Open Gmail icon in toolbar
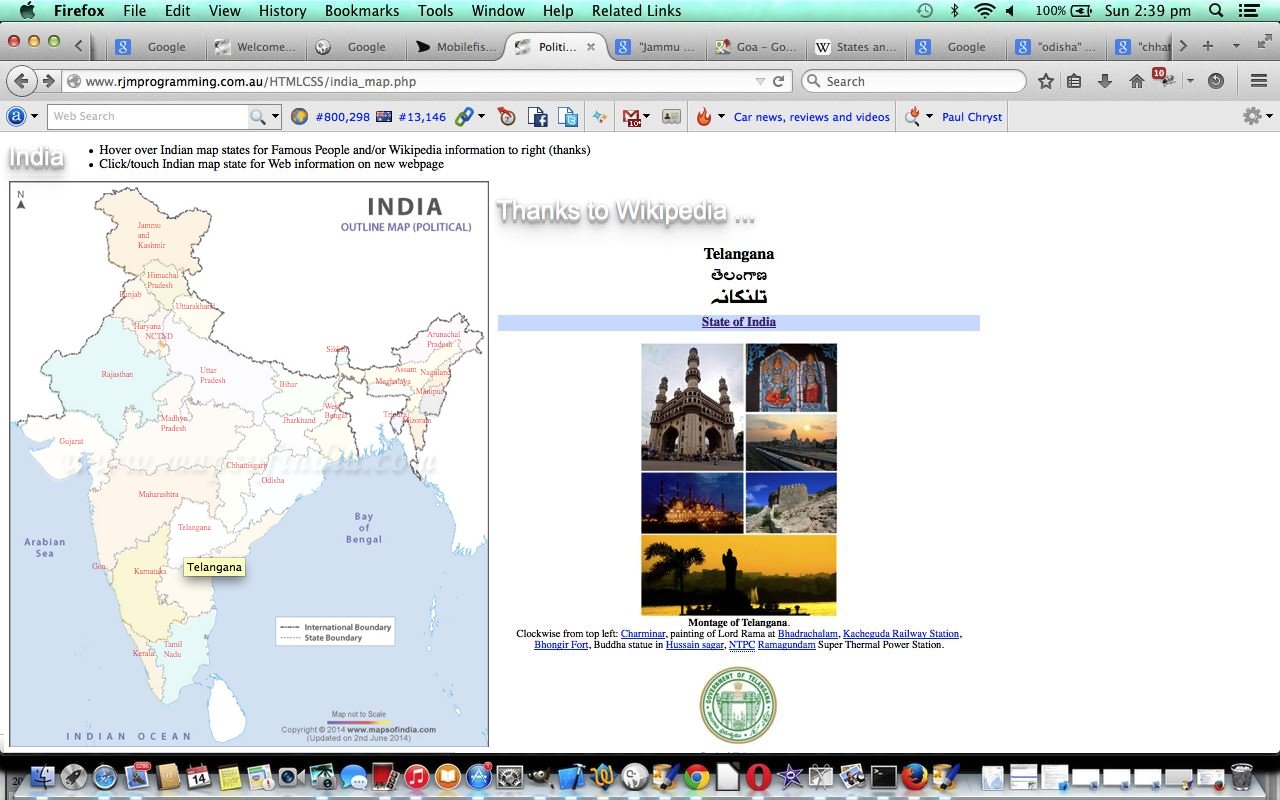 coord(631,117)
